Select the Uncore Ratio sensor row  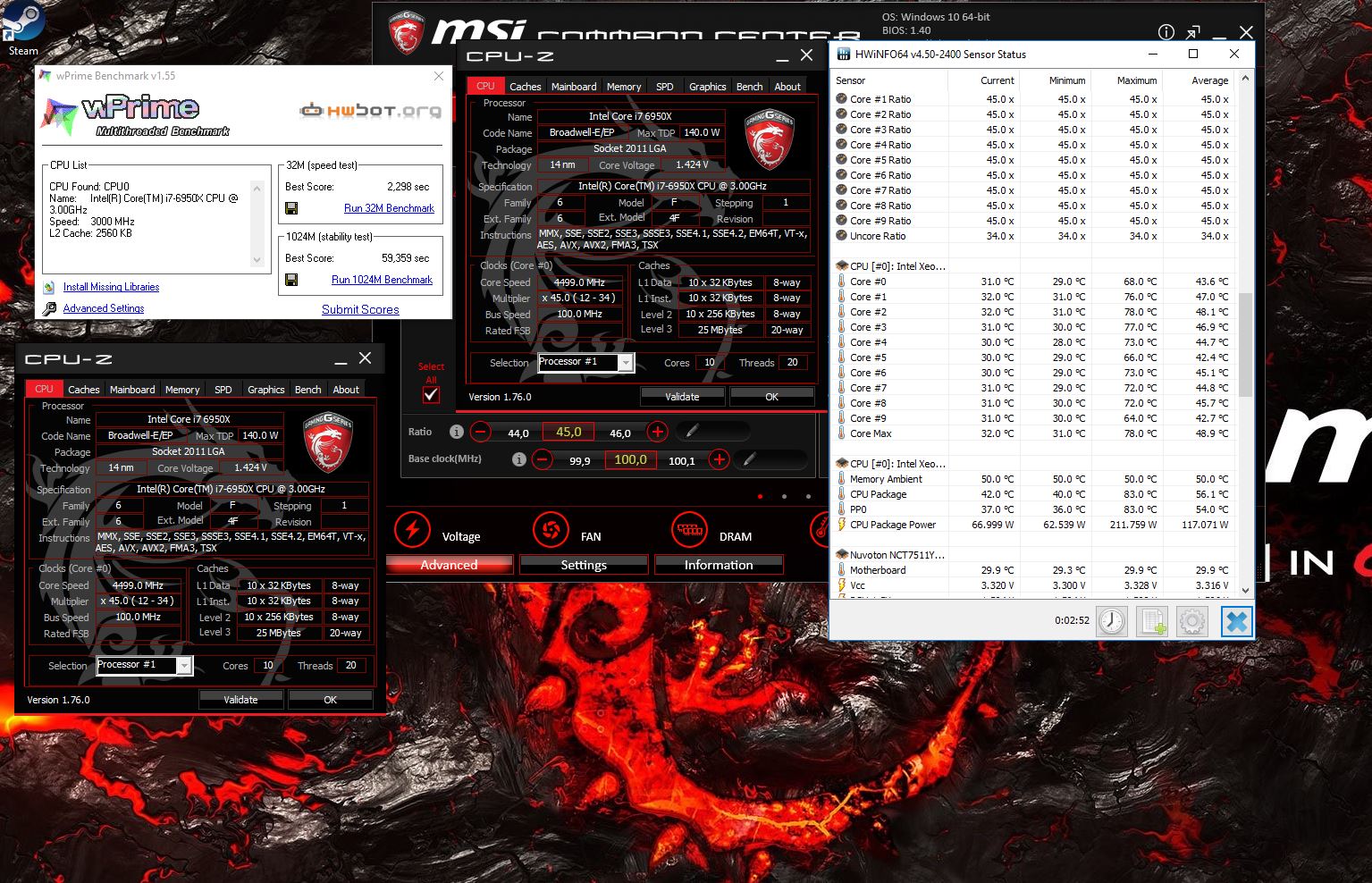(x=1032, y=236)
